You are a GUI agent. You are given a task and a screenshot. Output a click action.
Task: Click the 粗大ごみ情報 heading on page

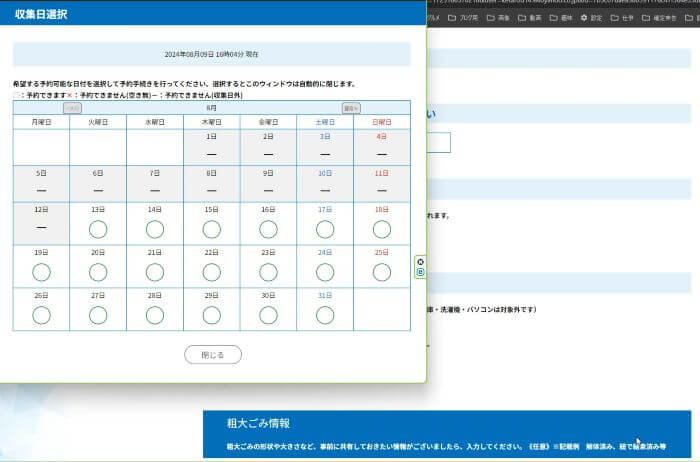[x=258, y=423]
